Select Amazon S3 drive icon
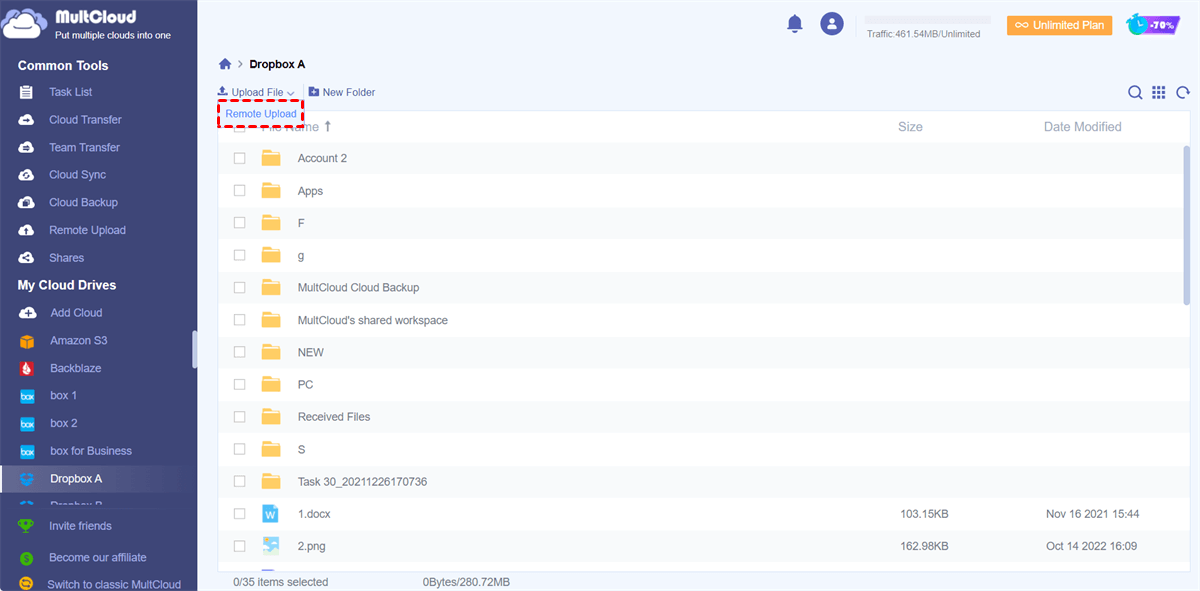 [x=27, y=341]
